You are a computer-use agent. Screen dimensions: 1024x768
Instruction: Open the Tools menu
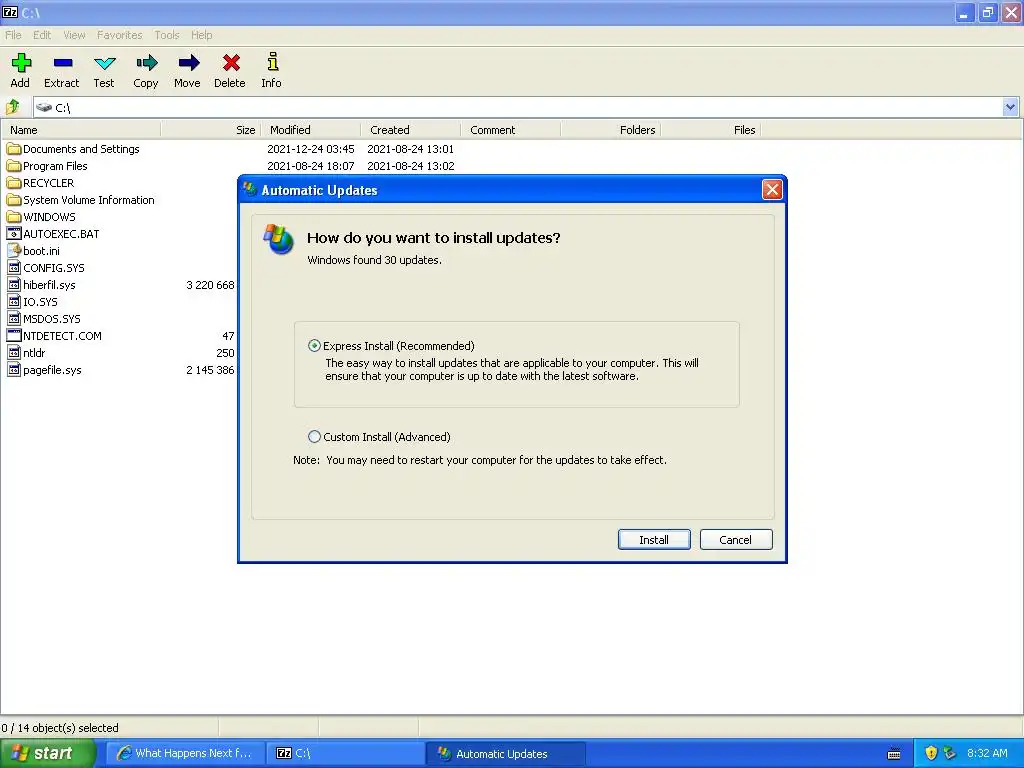coord(167,35)
